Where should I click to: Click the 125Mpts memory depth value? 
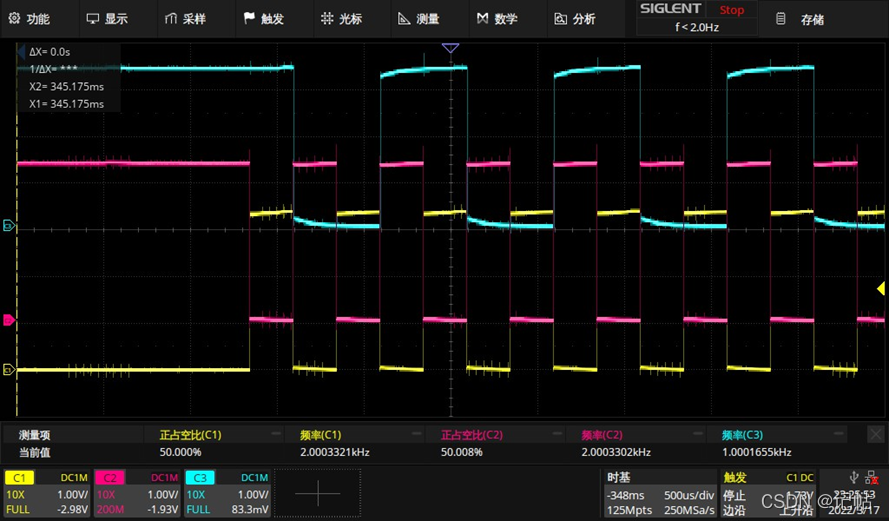629,510
